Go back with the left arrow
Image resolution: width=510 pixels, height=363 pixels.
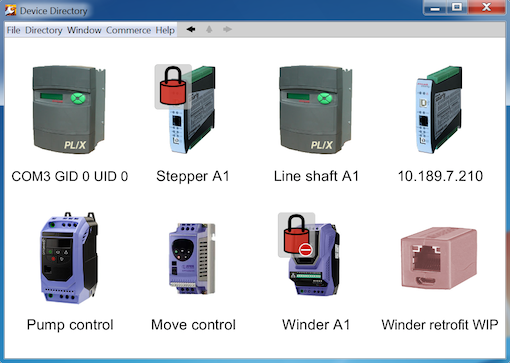(191, 29)
